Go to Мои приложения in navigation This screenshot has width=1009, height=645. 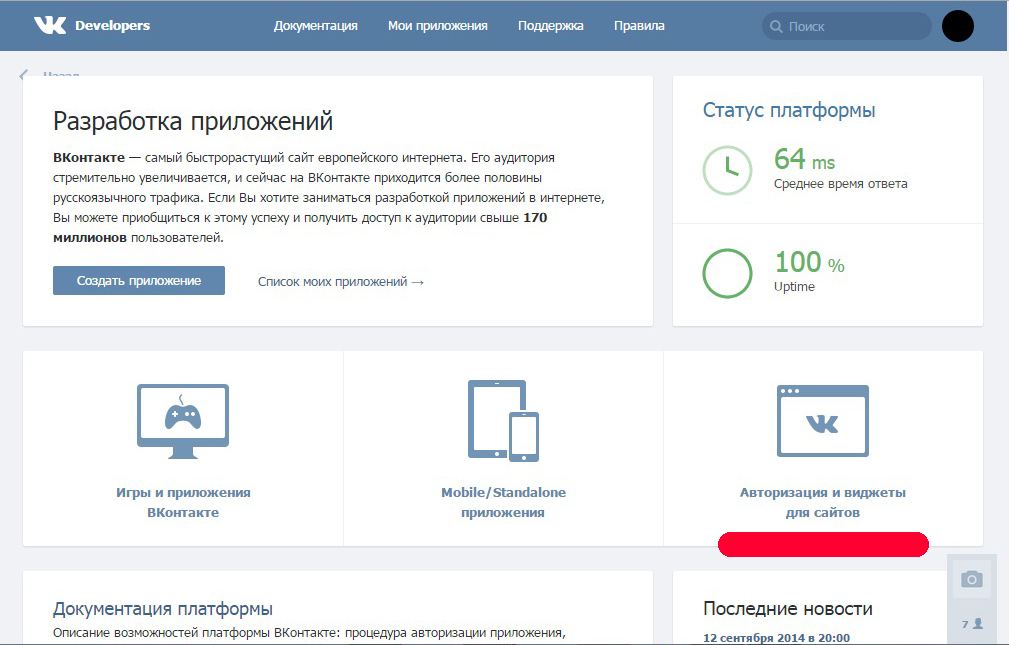click(x=438, y=26)
